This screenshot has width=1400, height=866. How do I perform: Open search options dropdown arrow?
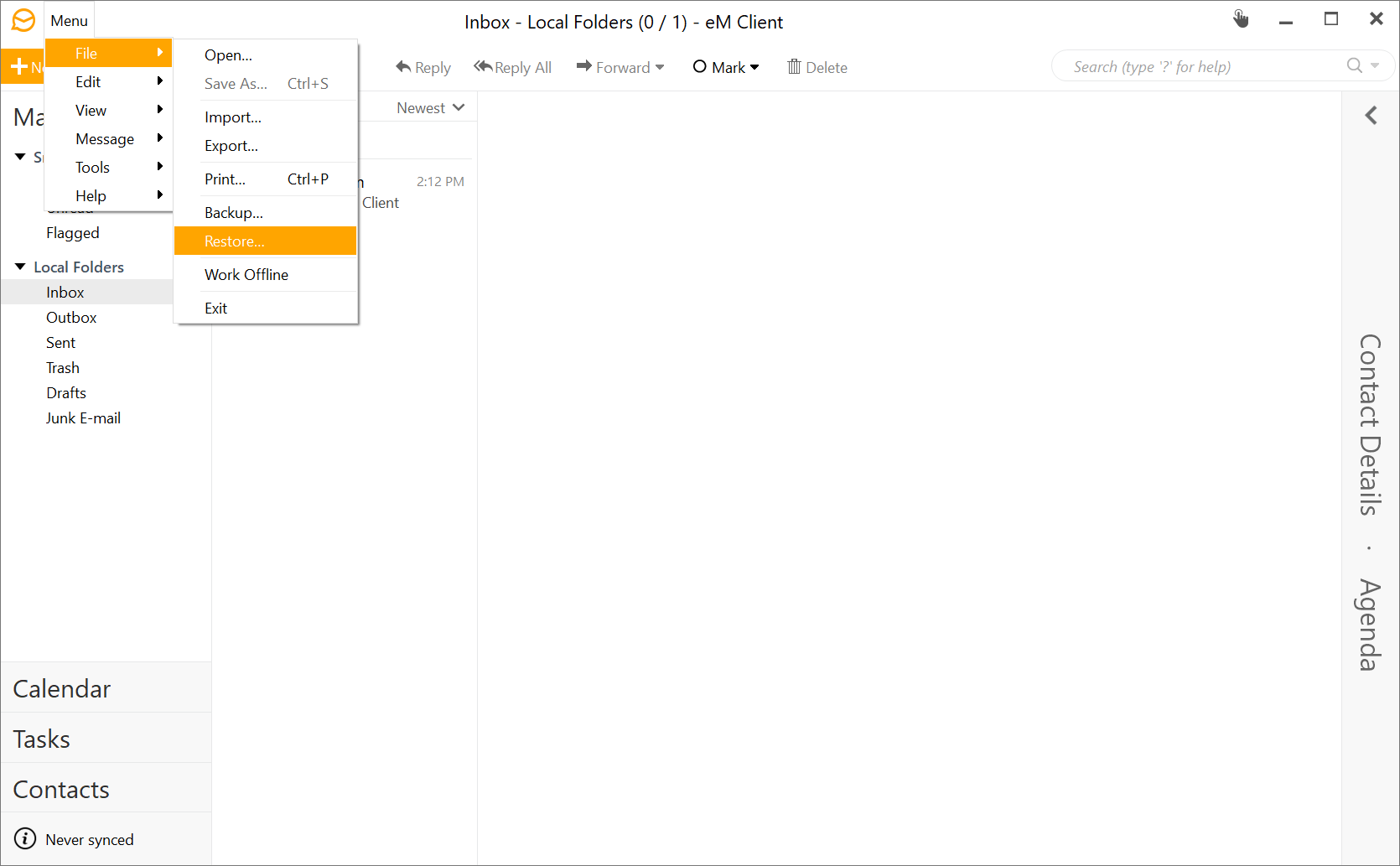[1375, 65]
